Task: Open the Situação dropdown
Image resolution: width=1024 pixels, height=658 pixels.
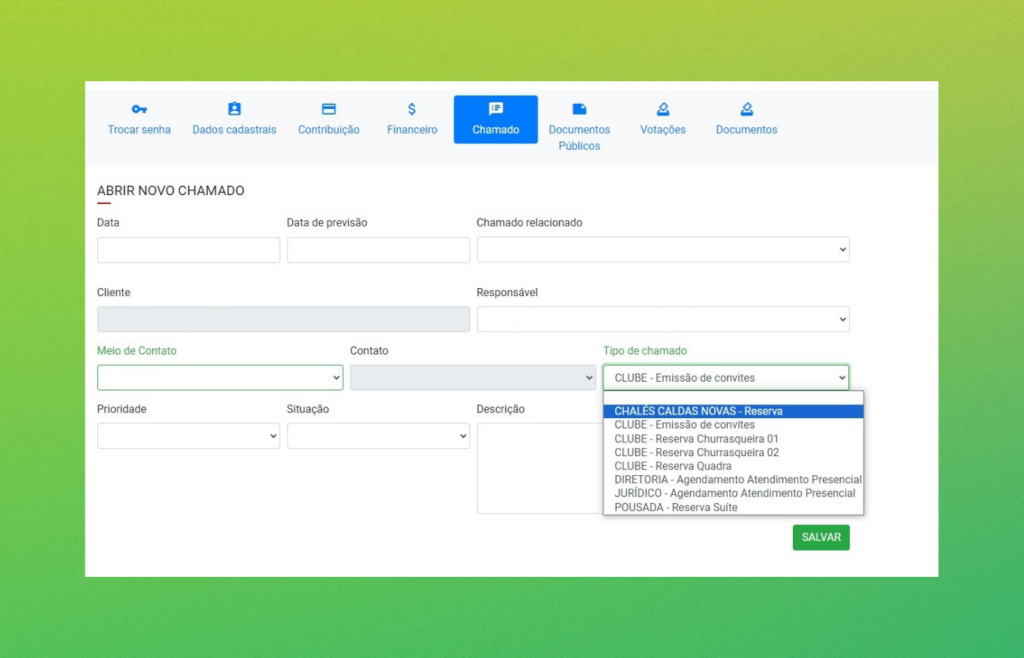Action: point(378,436)
